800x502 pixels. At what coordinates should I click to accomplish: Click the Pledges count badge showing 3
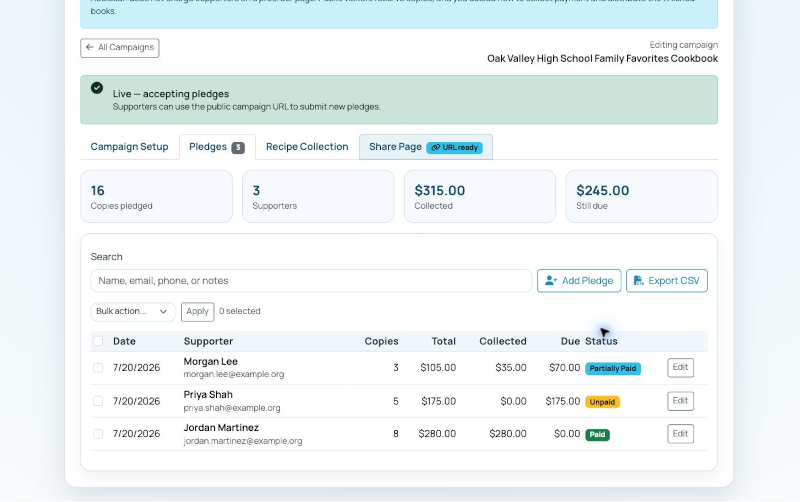point(238,147)
